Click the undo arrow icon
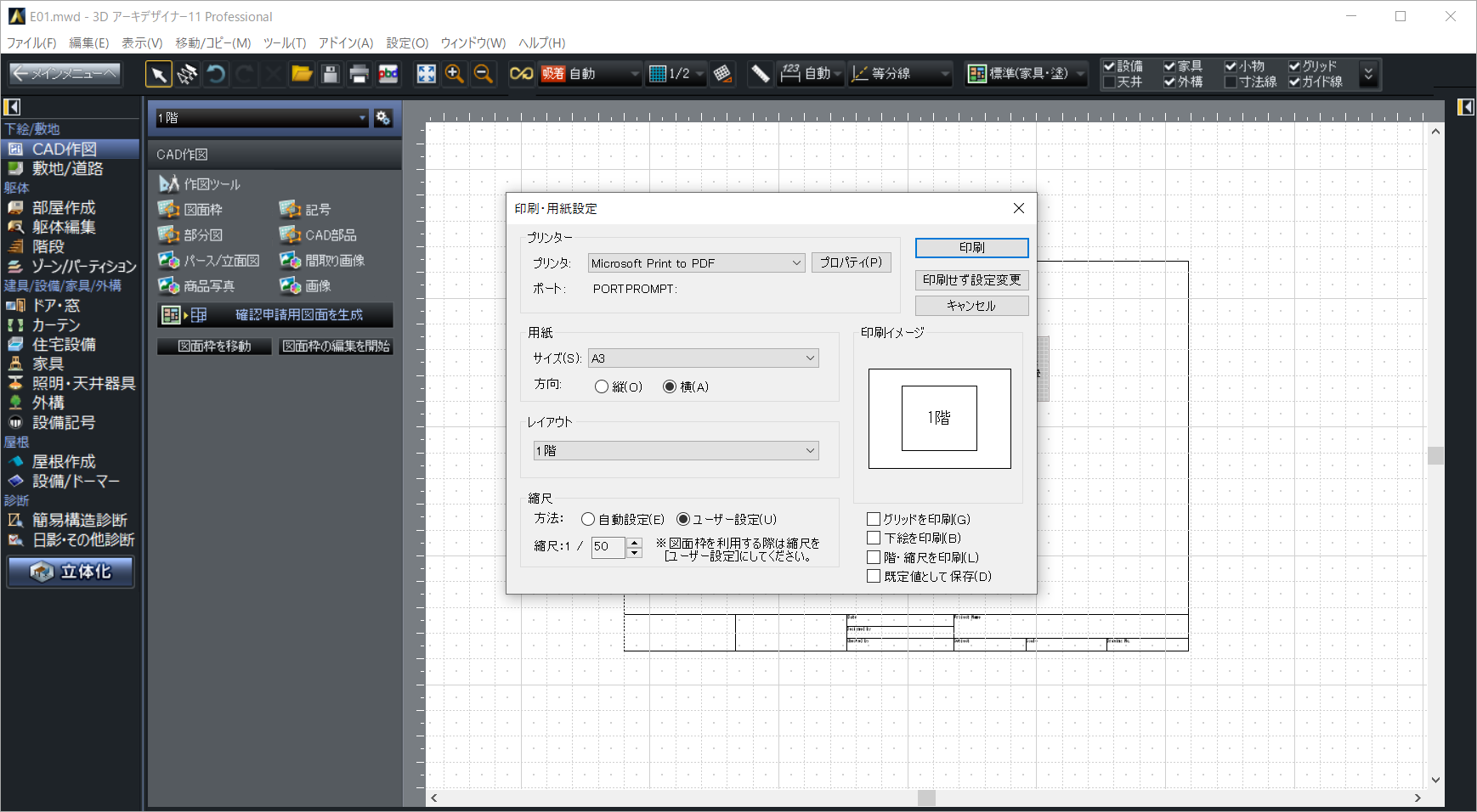Viewport: 1477px width, 812px height. coord(216,75)
